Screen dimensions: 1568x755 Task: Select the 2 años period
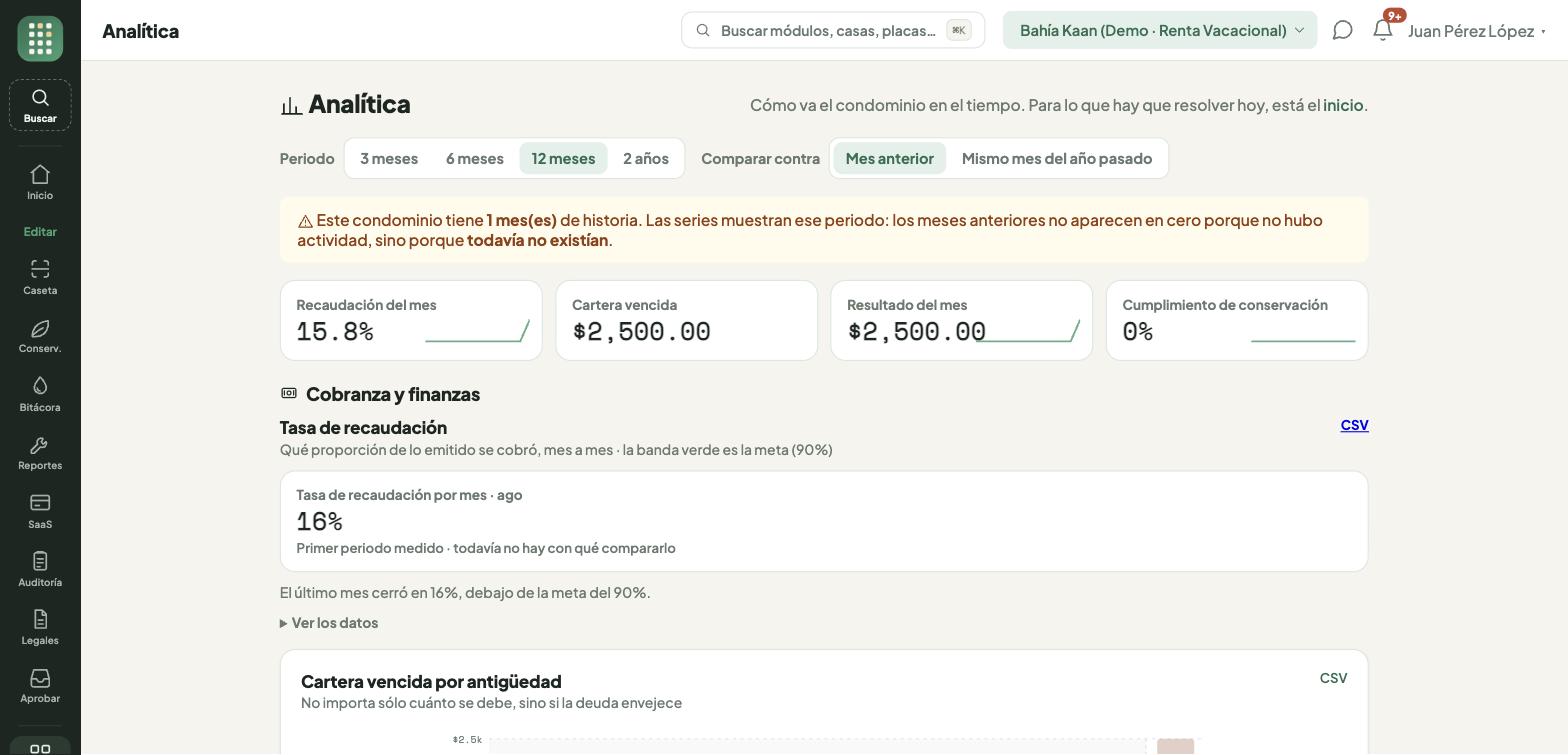646,158
